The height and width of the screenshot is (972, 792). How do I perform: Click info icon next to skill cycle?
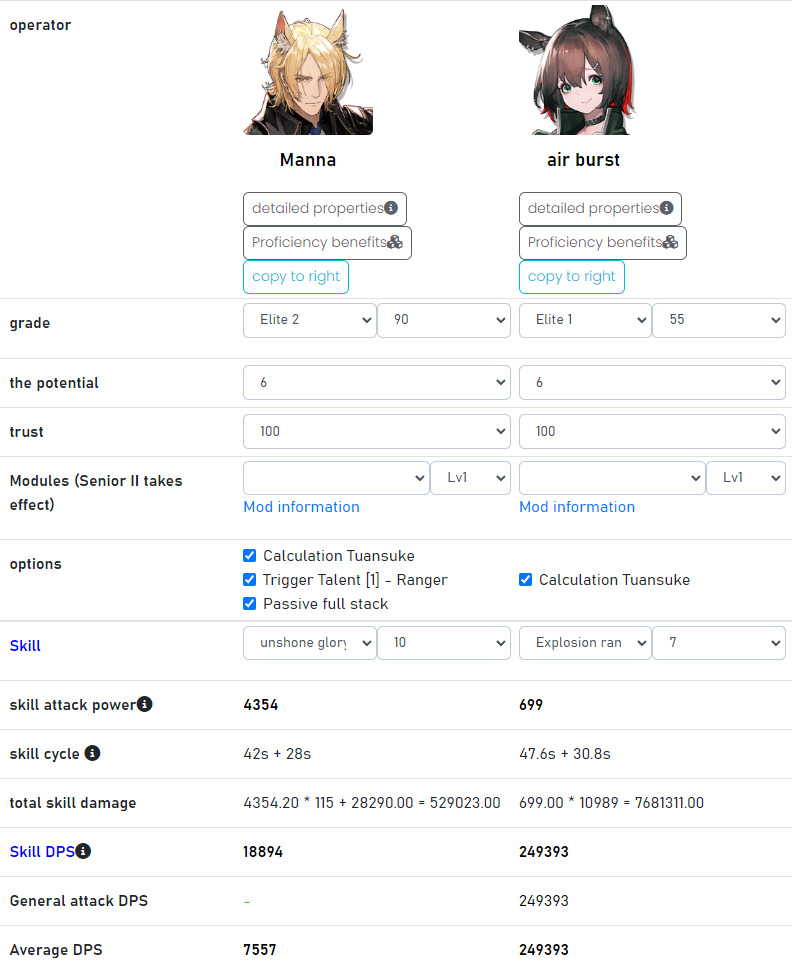92,753
